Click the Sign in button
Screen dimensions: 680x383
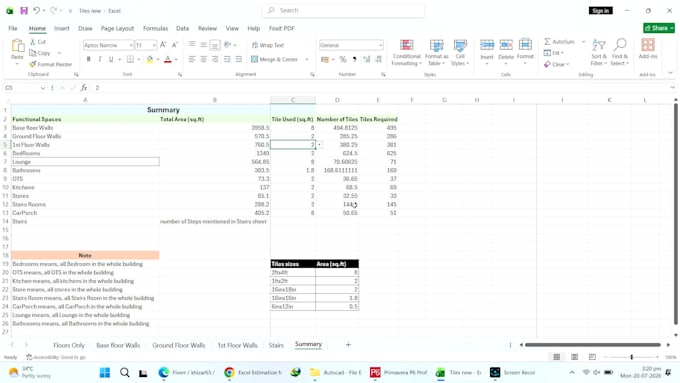[x=601, y=10]
